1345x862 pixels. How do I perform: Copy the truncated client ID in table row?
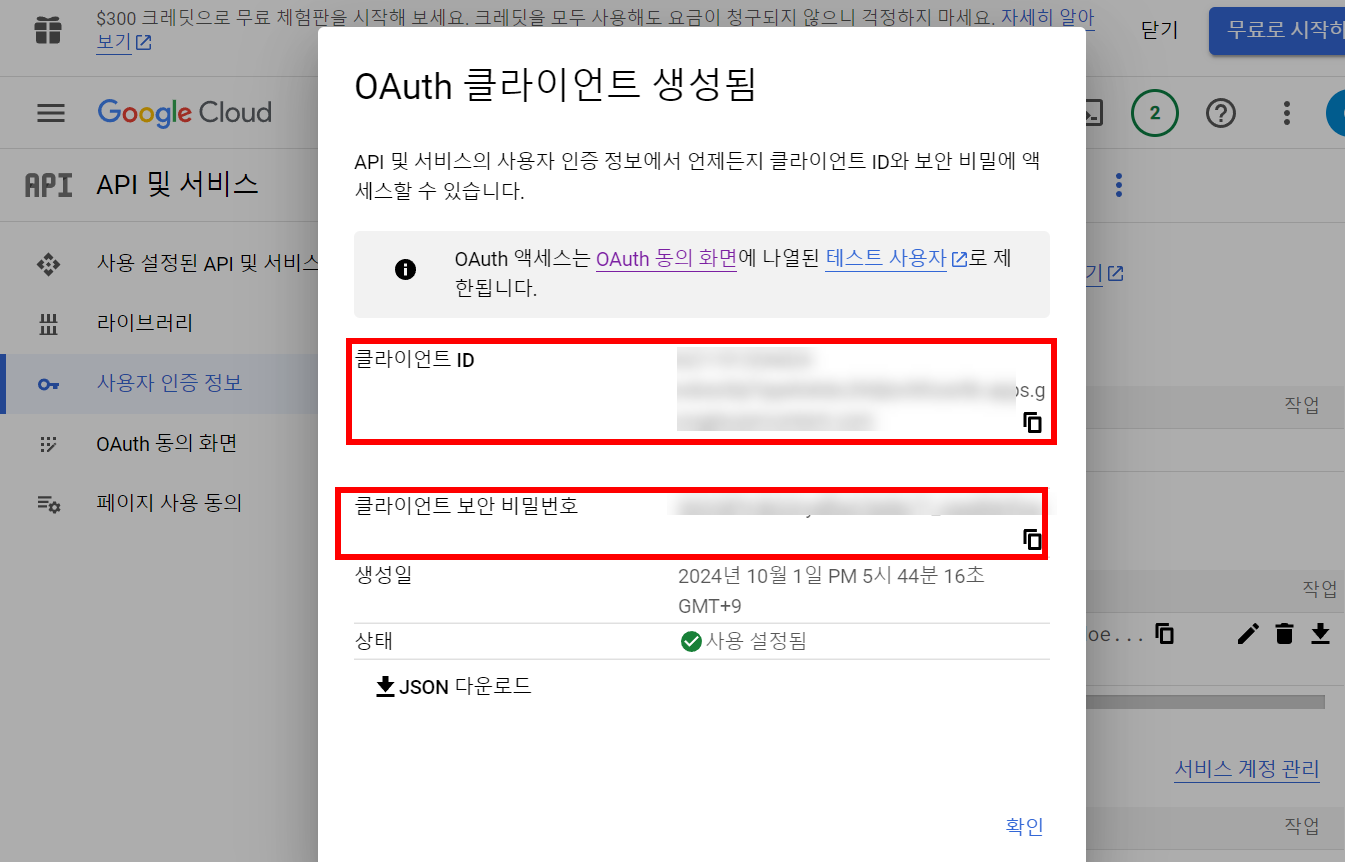click(x=1164, y=633)
